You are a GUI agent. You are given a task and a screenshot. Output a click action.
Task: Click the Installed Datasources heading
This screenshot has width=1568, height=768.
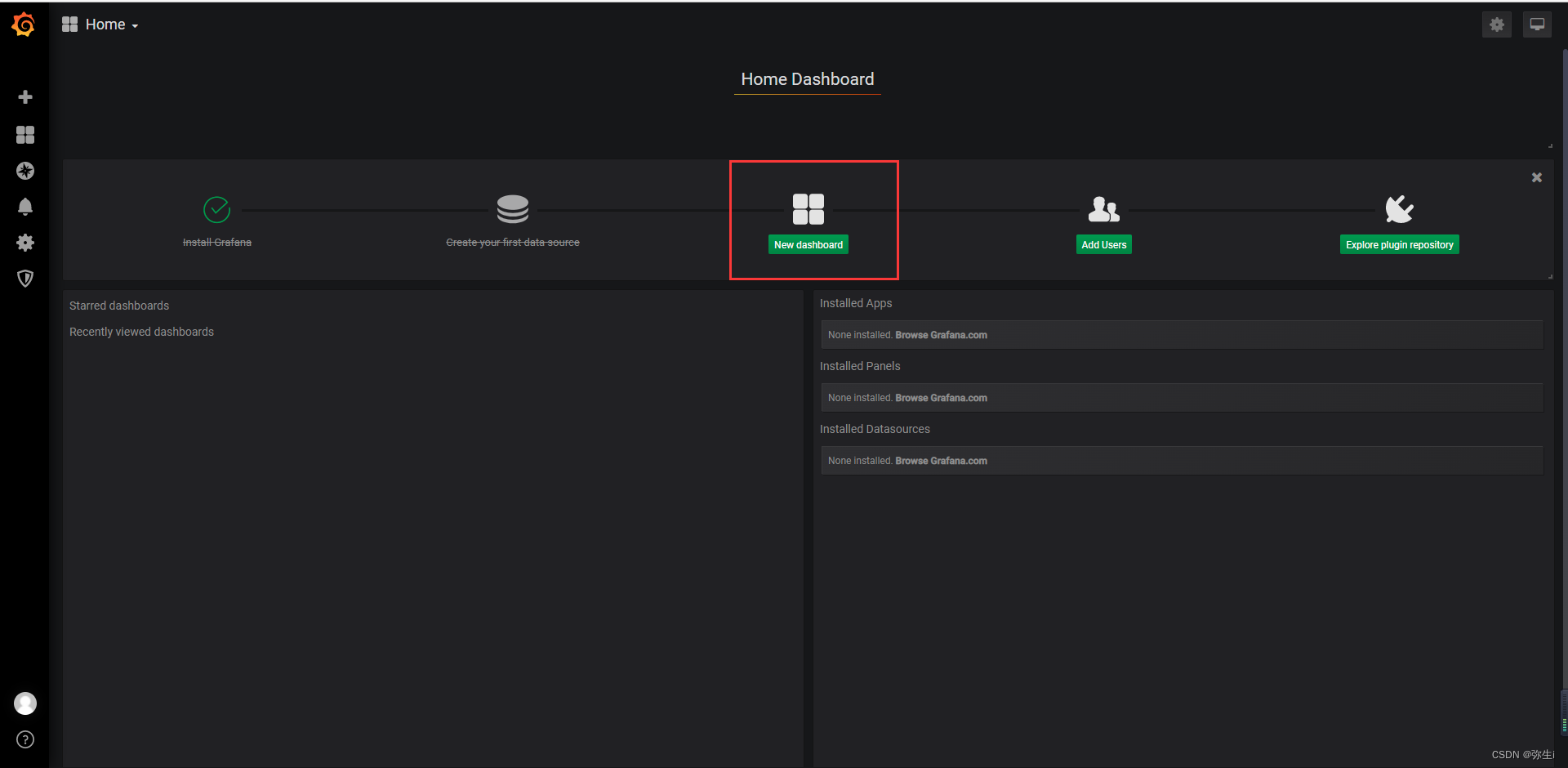tap(875, 429)
